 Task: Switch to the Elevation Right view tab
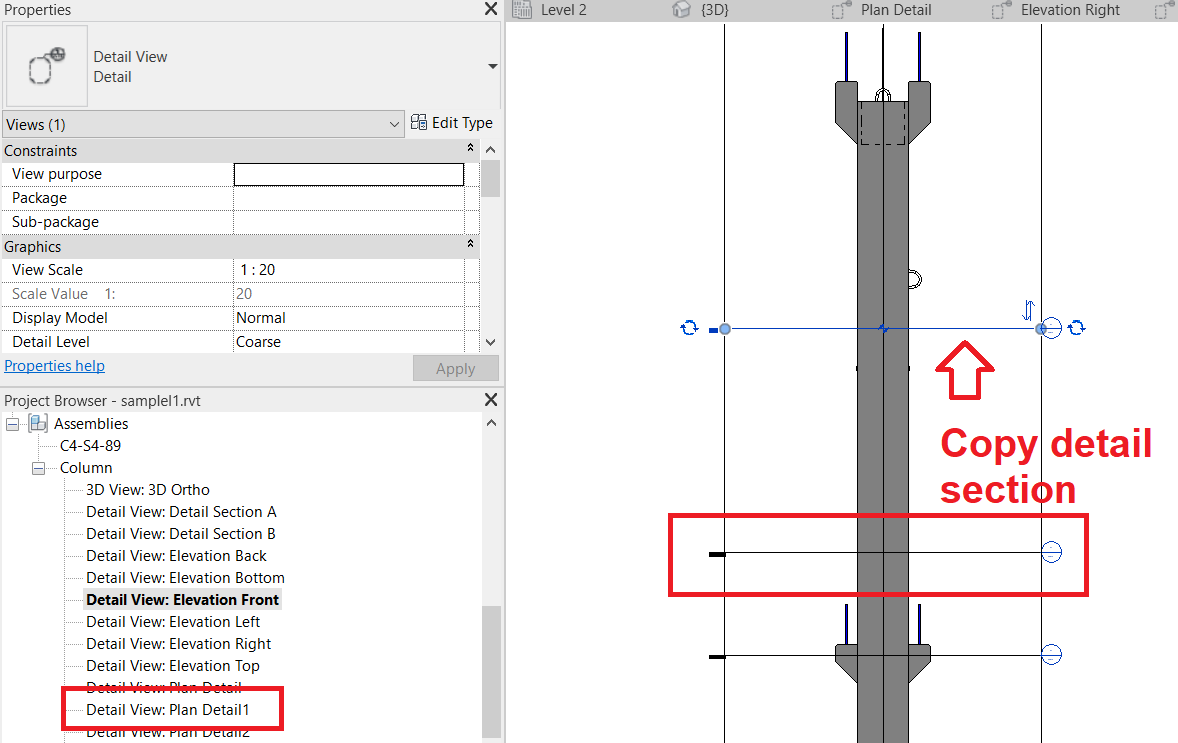click(1072, 10)
